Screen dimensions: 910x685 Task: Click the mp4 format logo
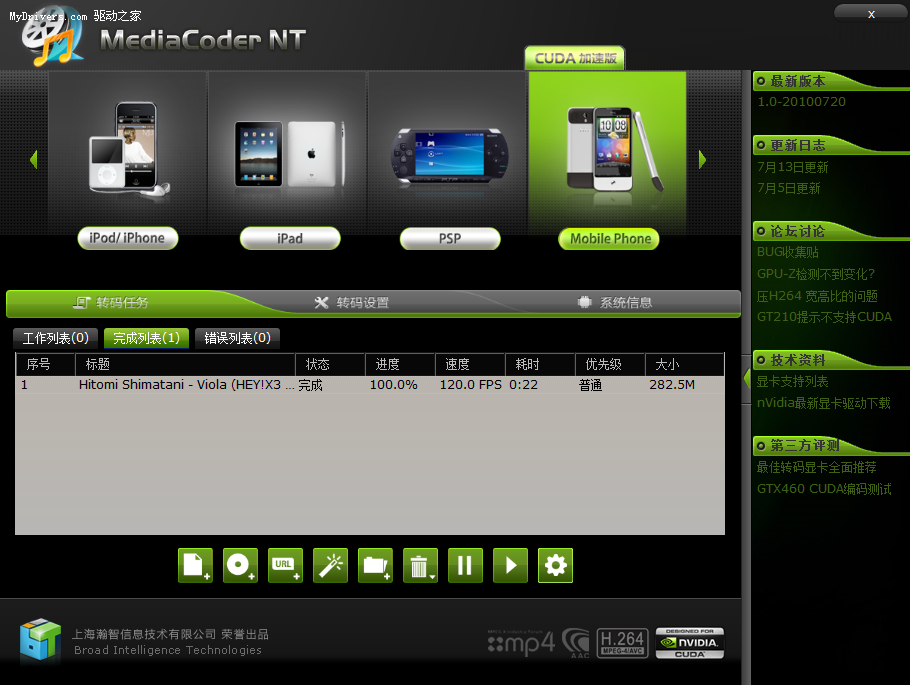click(x=521, y=643)
